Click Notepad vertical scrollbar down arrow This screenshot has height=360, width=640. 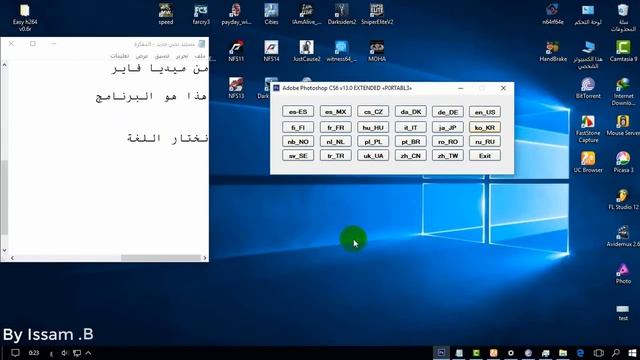click(x=4, y=251)
